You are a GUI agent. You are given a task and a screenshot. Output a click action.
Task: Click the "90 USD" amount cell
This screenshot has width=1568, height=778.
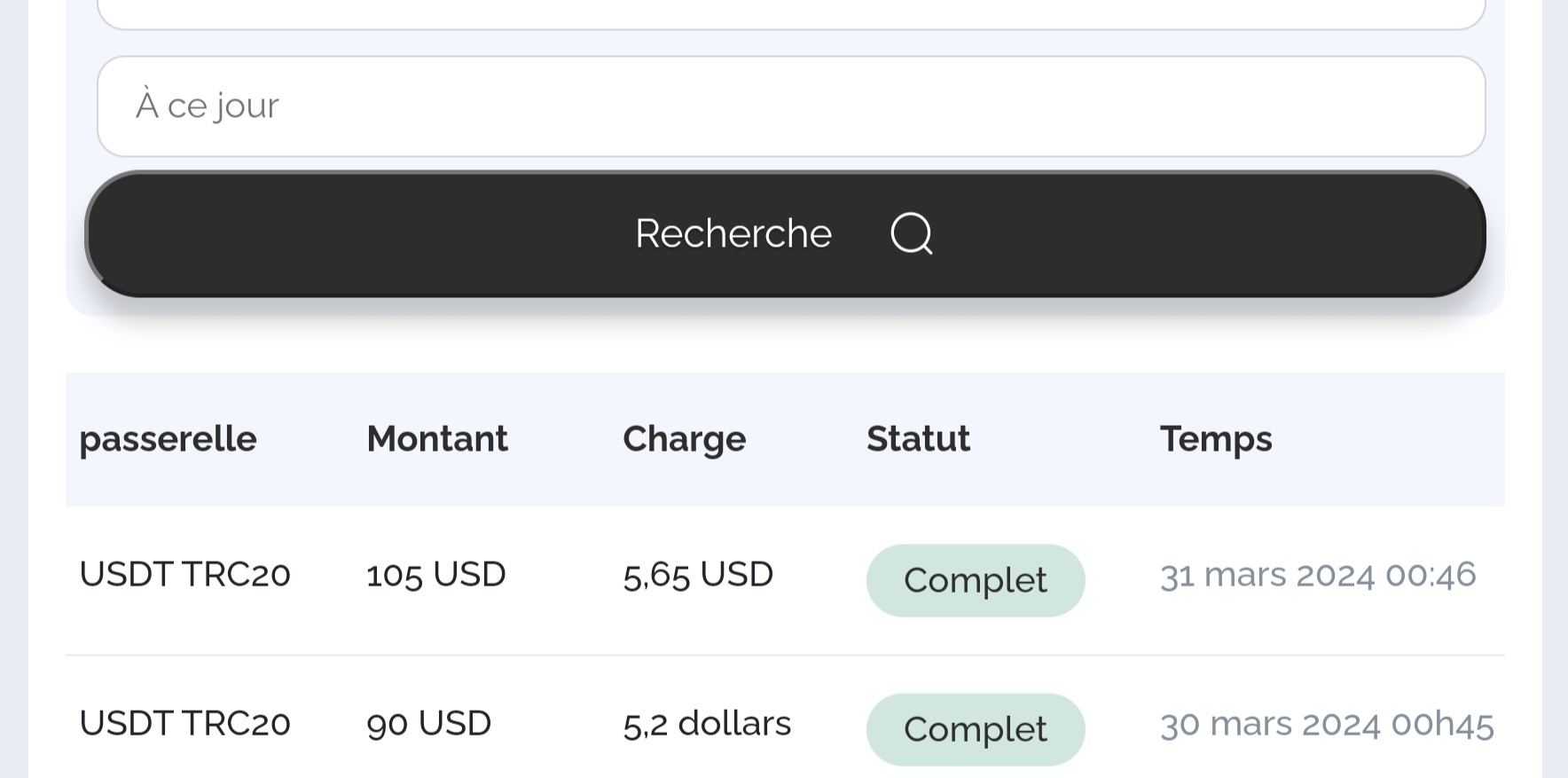pyautogui.click(x=428, y=724)
